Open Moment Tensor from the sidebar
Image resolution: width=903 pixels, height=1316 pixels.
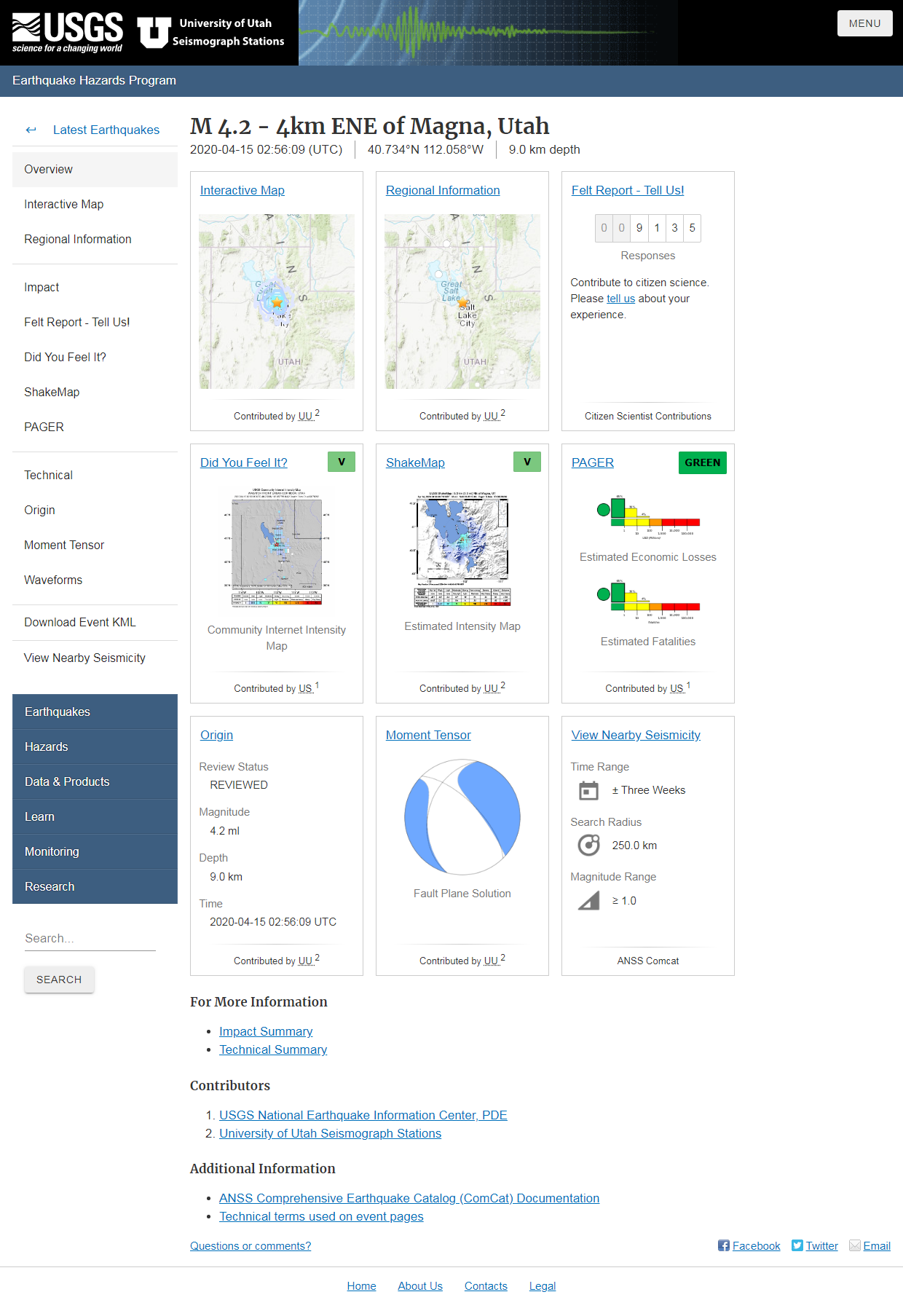click(64, 545)
